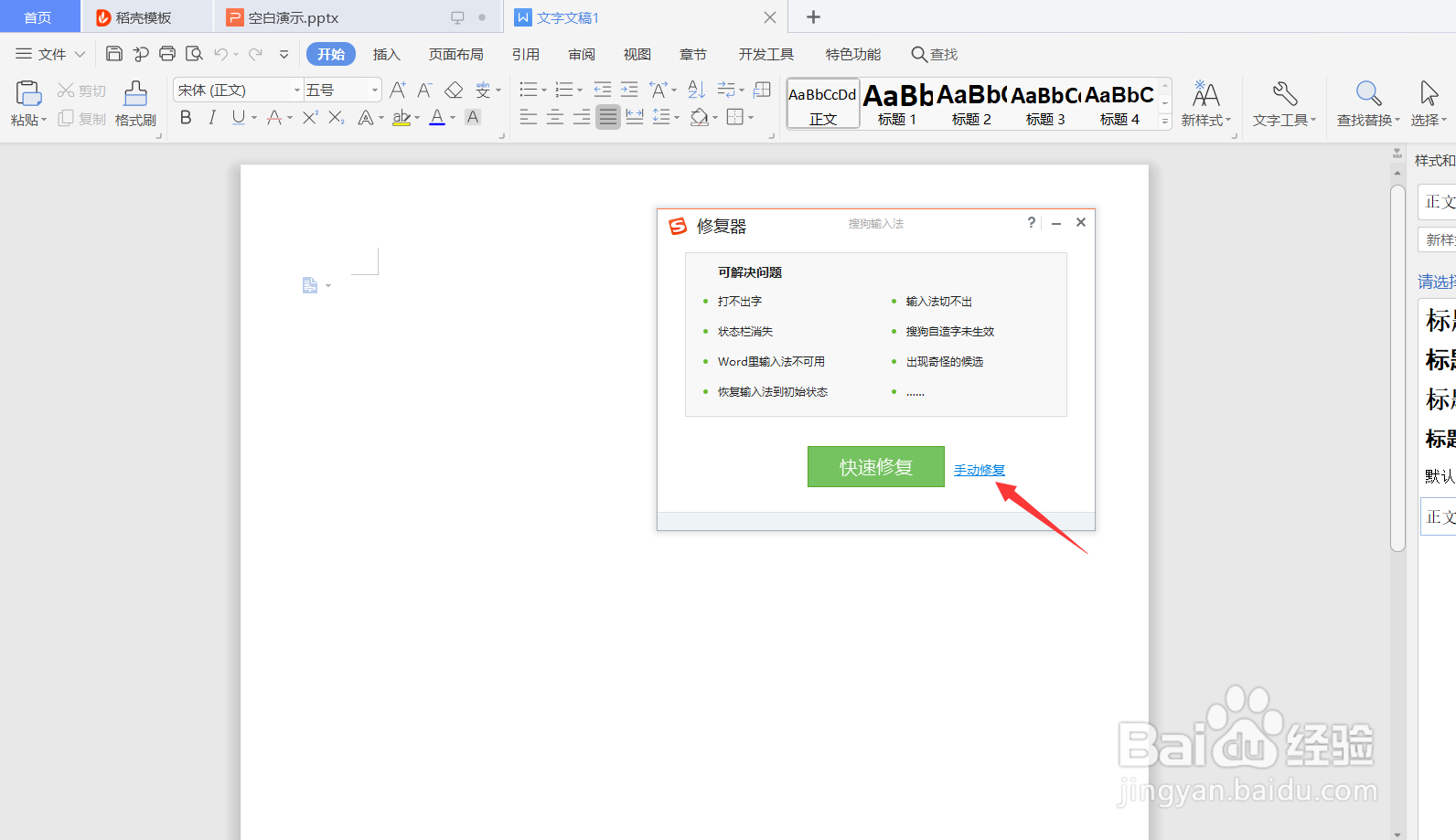Click the Sort A-Z icon

click(696, 90)
